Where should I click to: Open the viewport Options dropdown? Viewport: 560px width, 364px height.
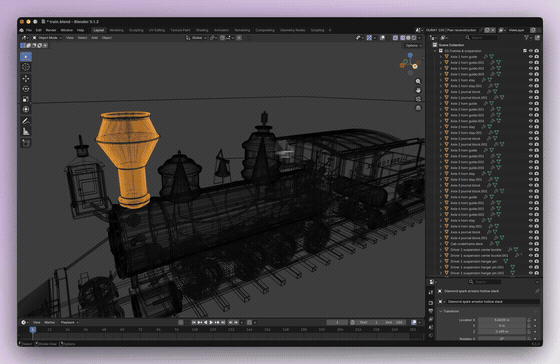pyautogui.click(x=414, y=45)
